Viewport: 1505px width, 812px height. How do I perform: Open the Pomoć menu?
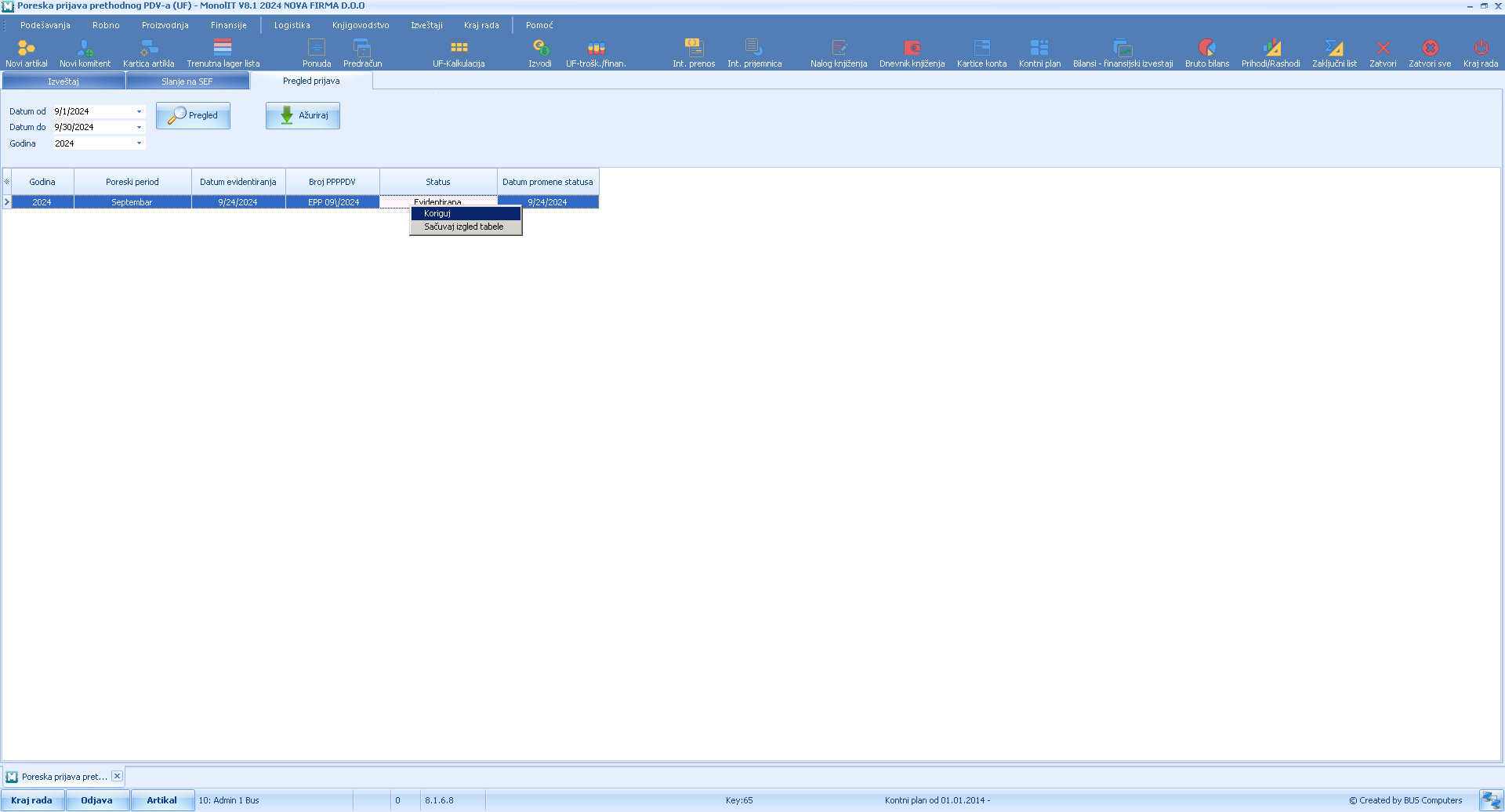(x=539, y=25)
